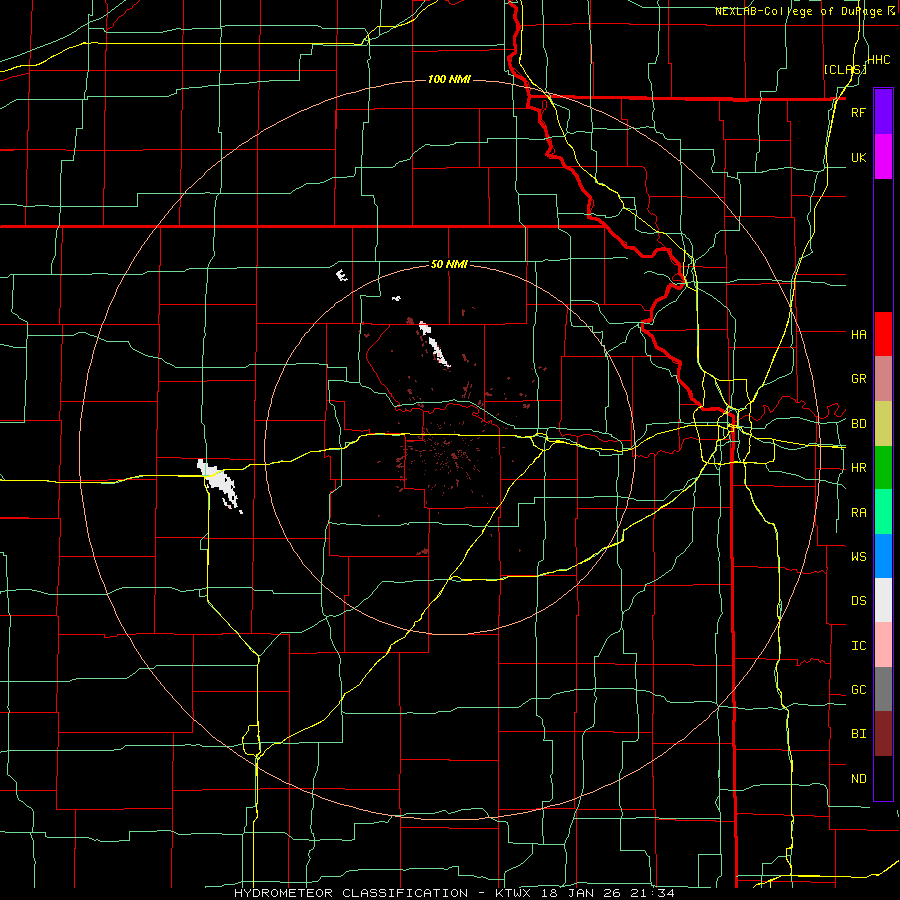Click the elongated white echo north of radar
The image size is (900, 900).
click(x=435, y=344)
